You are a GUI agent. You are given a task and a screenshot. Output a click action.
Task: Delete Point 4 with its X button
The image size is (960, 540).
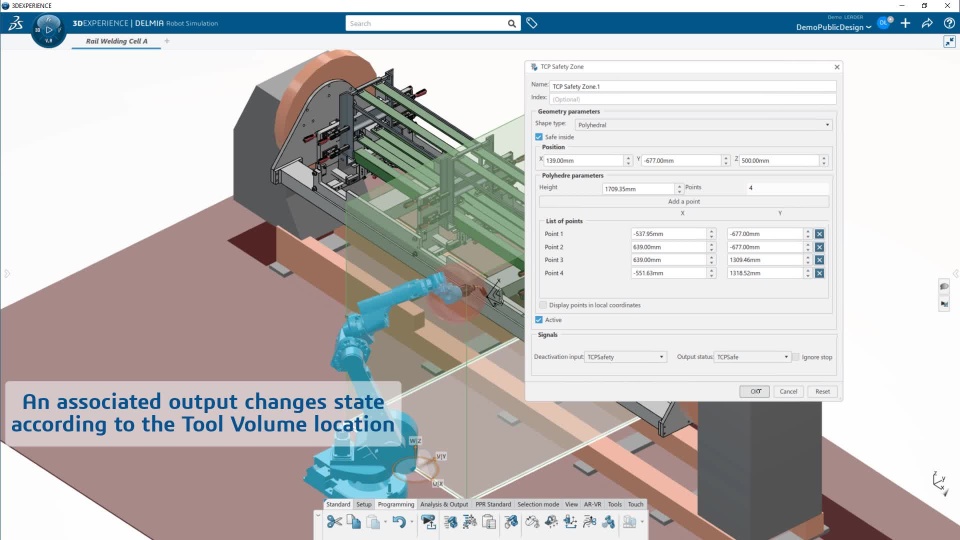tap(819, 273)
